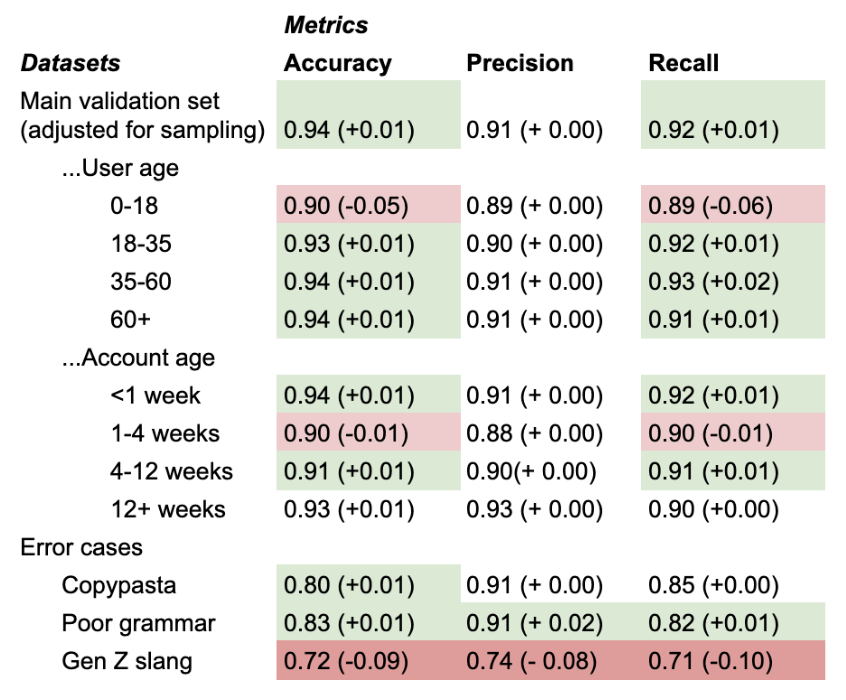This screenshot has height=700, width=846.
Task: Select the 12+ weeks precision cell
Action: pyautogui.click(x=534, y=509)
